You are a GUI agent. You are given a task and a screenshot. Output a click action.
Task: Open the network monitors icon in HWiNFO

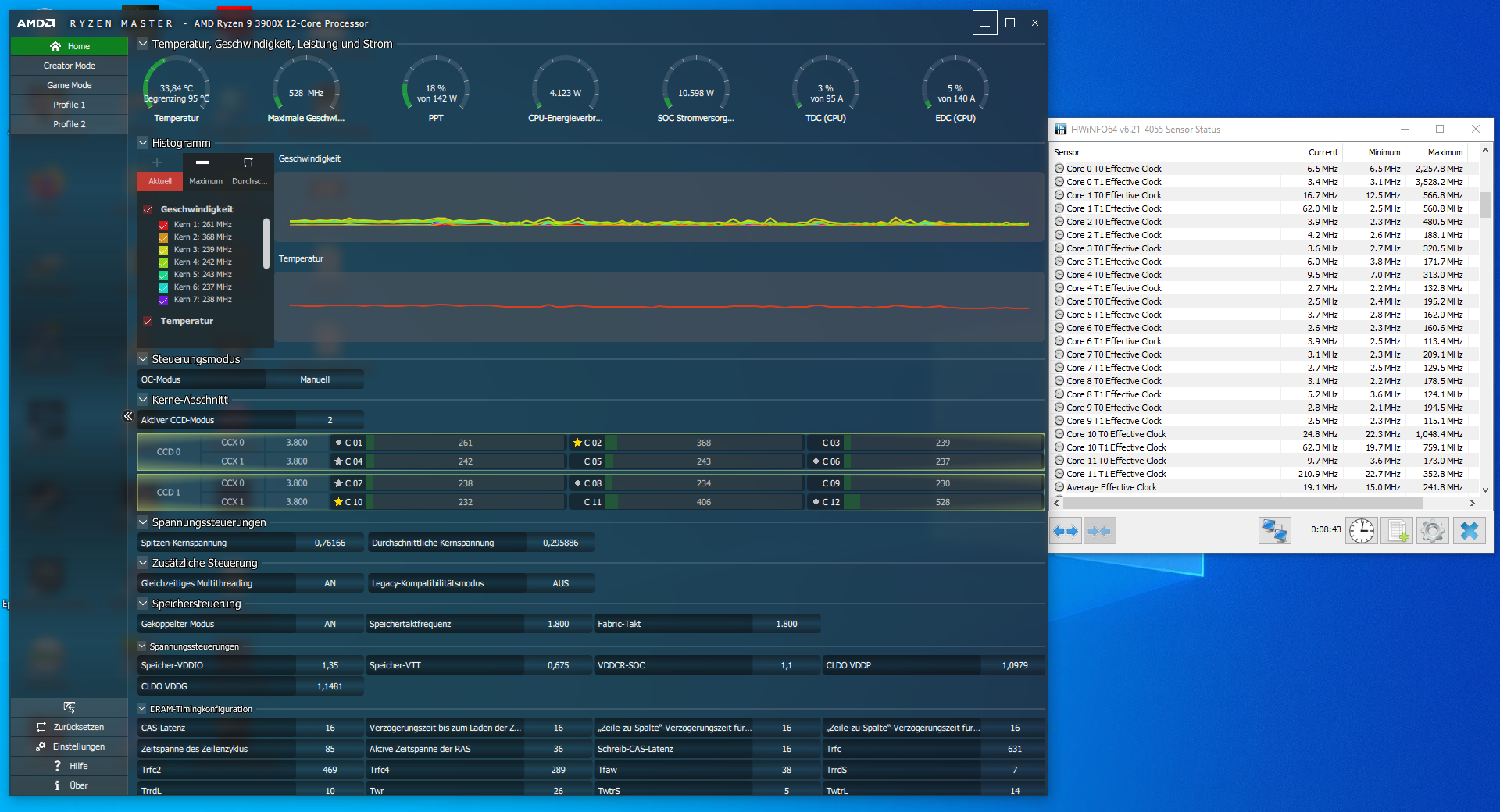click(1274, 531)
